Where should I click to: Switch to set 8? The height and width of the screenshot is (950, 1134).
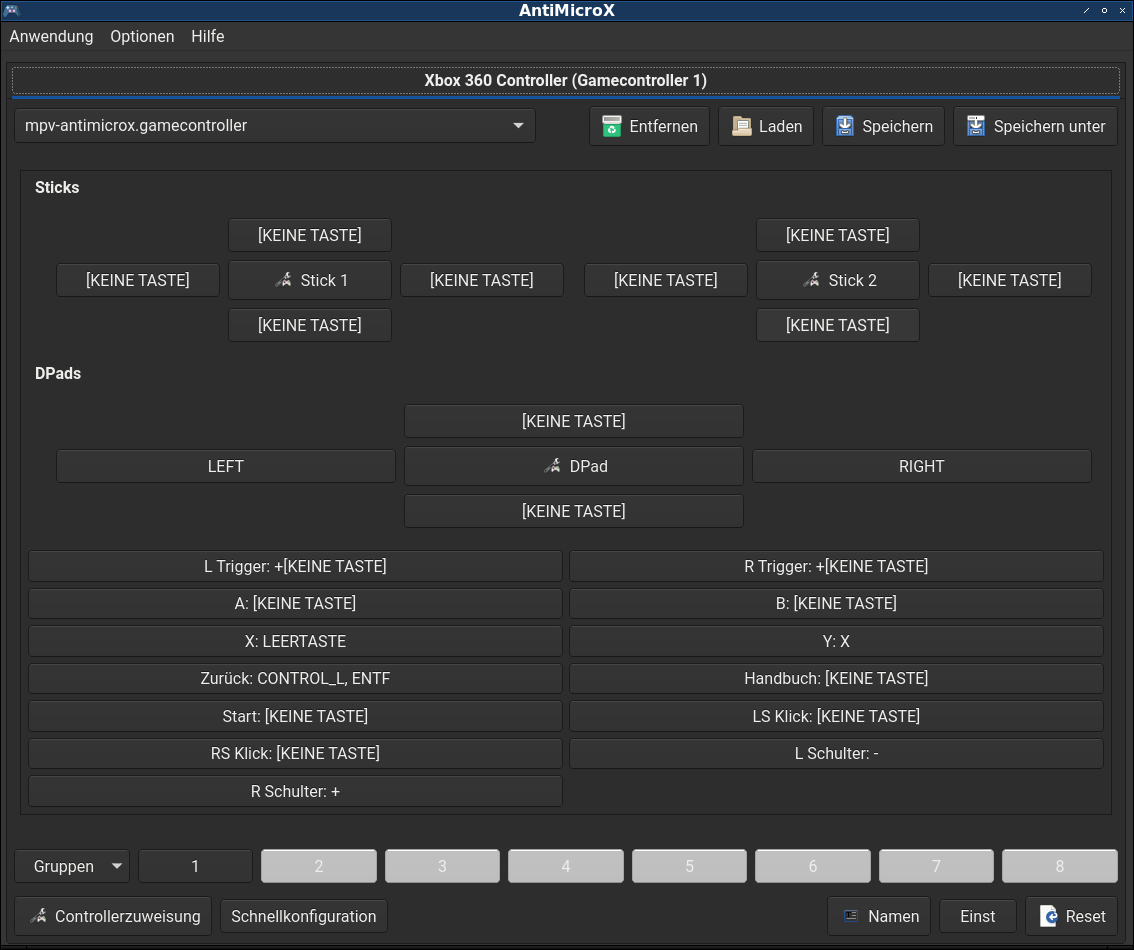1060,866
